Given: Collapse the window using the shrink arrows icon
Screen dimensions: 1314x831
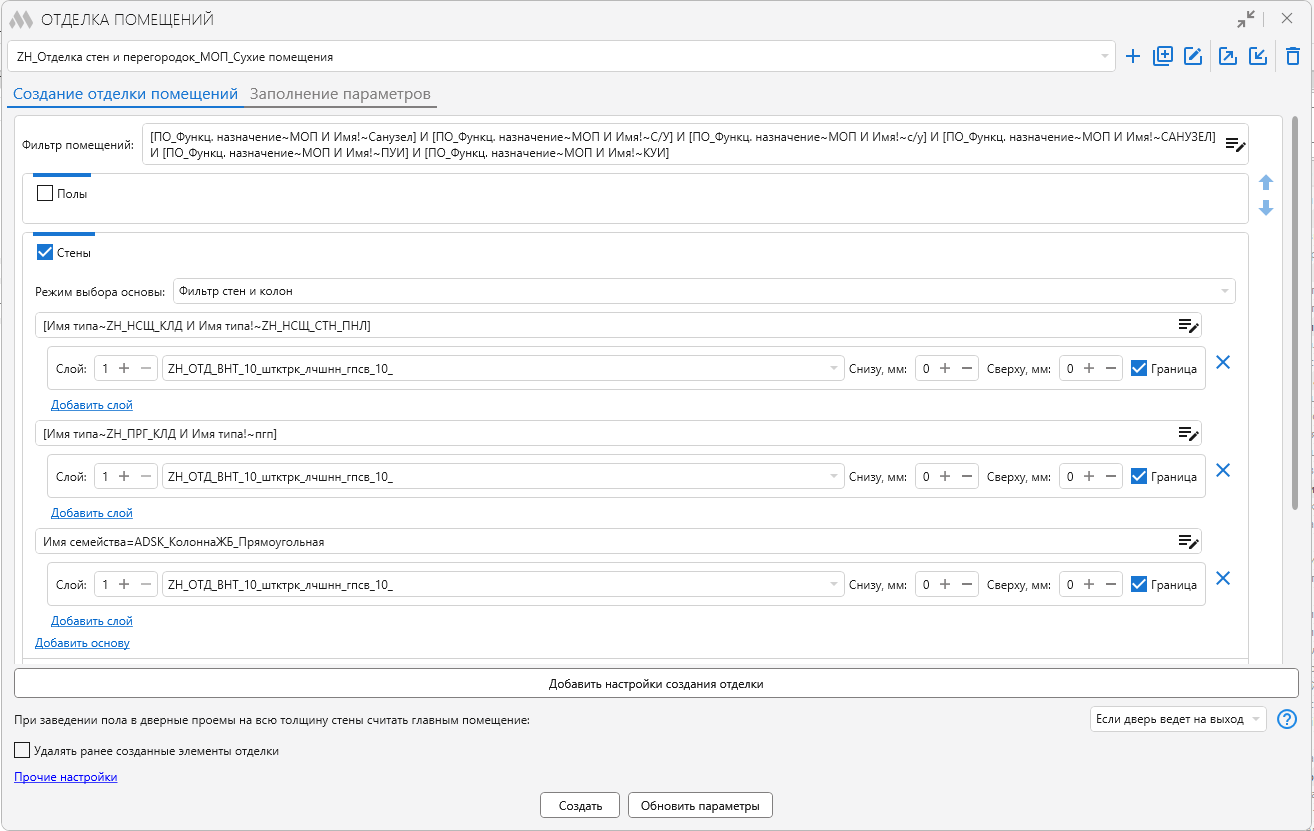Looking at the screenshot, I should pyautogui.click(x=1246, y=19).
